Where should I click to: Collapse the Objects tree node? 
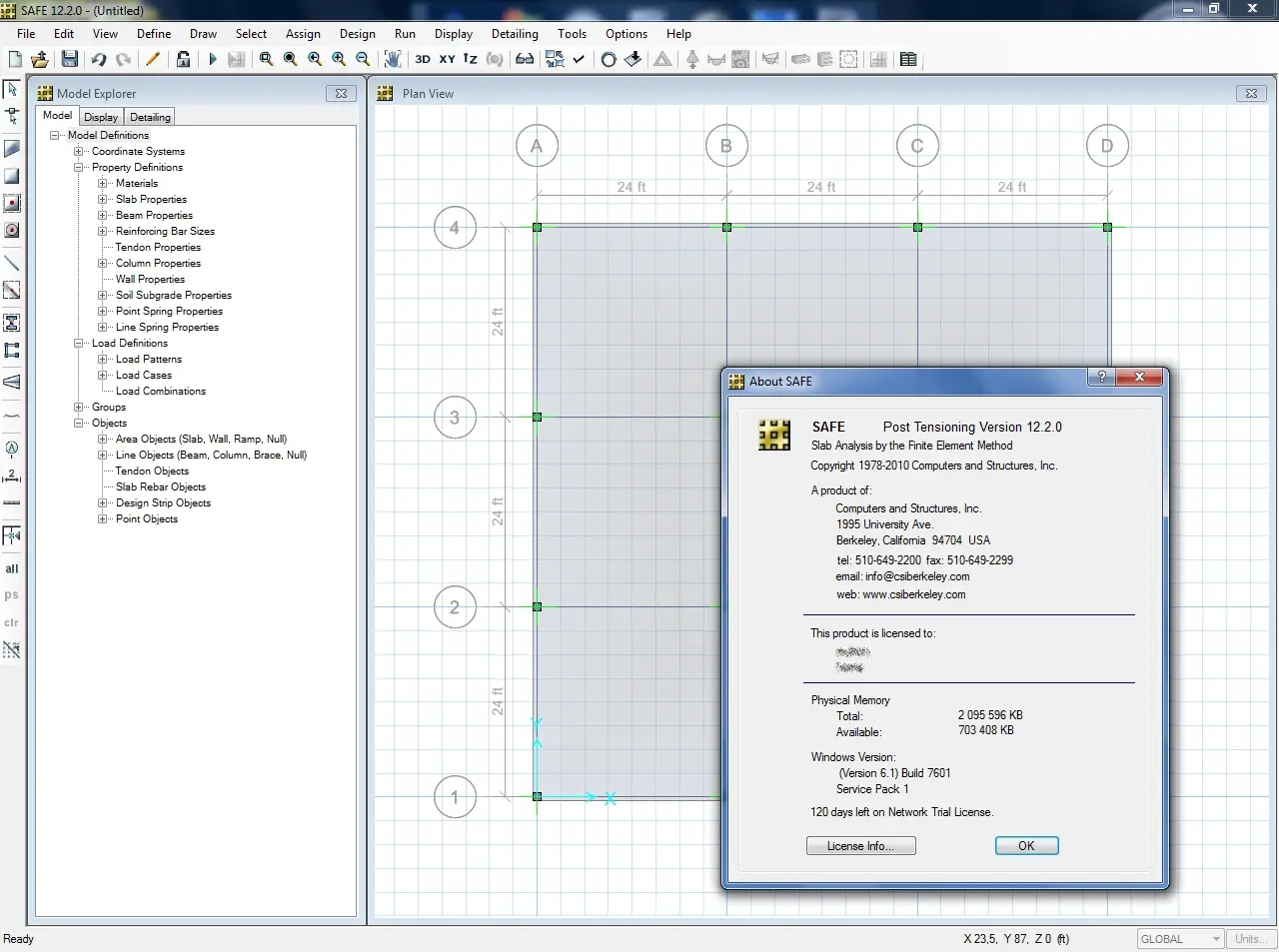click(79, 423)
